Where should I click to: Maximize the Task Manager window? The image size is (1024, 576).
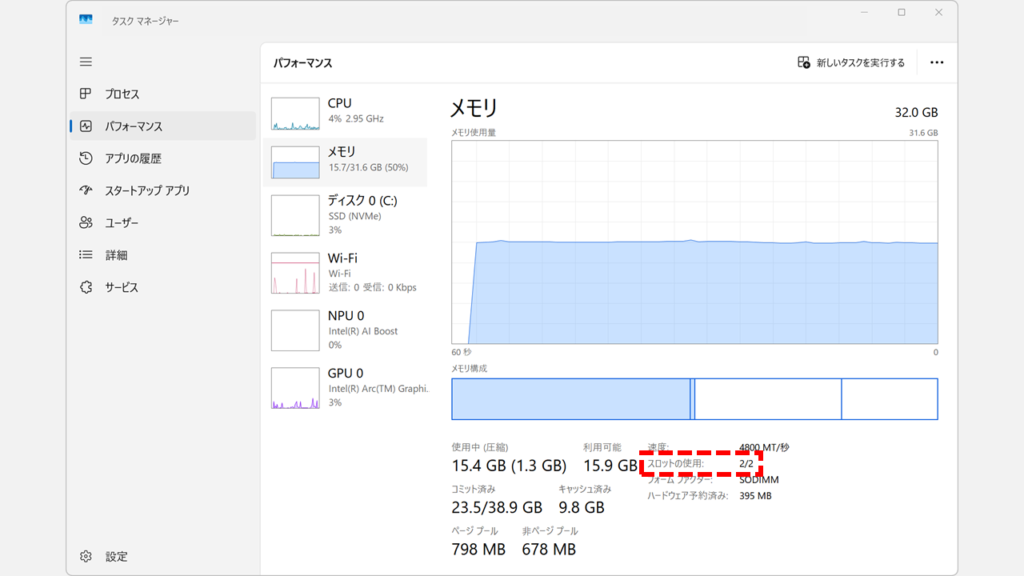[901, 13]
